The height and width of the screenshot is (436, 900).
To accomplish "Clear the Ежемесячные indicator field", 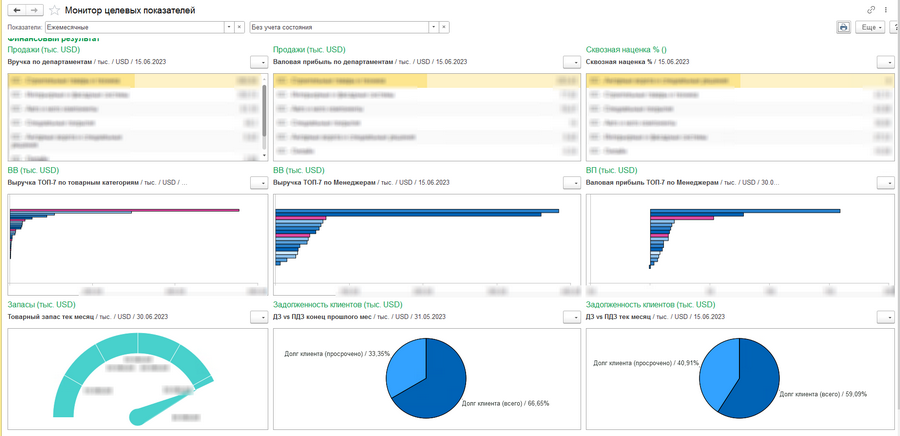I will [x=240, y=27].
